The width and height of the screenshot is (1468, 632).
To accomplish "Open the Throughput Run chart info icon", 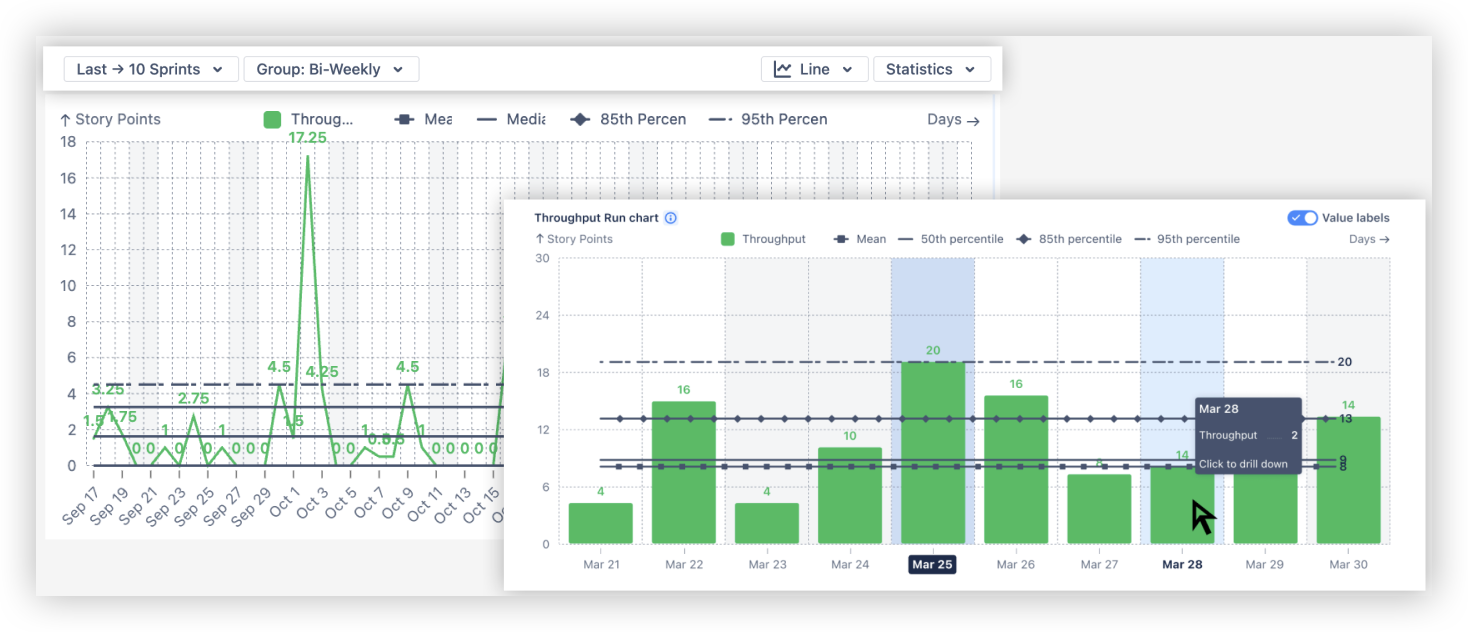I will [x=670, y=217].
